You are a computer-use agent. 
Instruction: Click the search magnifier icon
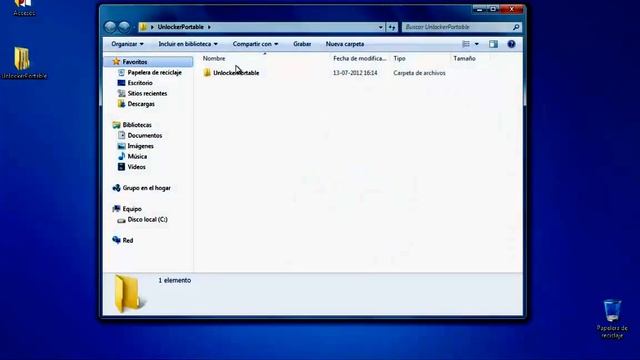point(516,27)
